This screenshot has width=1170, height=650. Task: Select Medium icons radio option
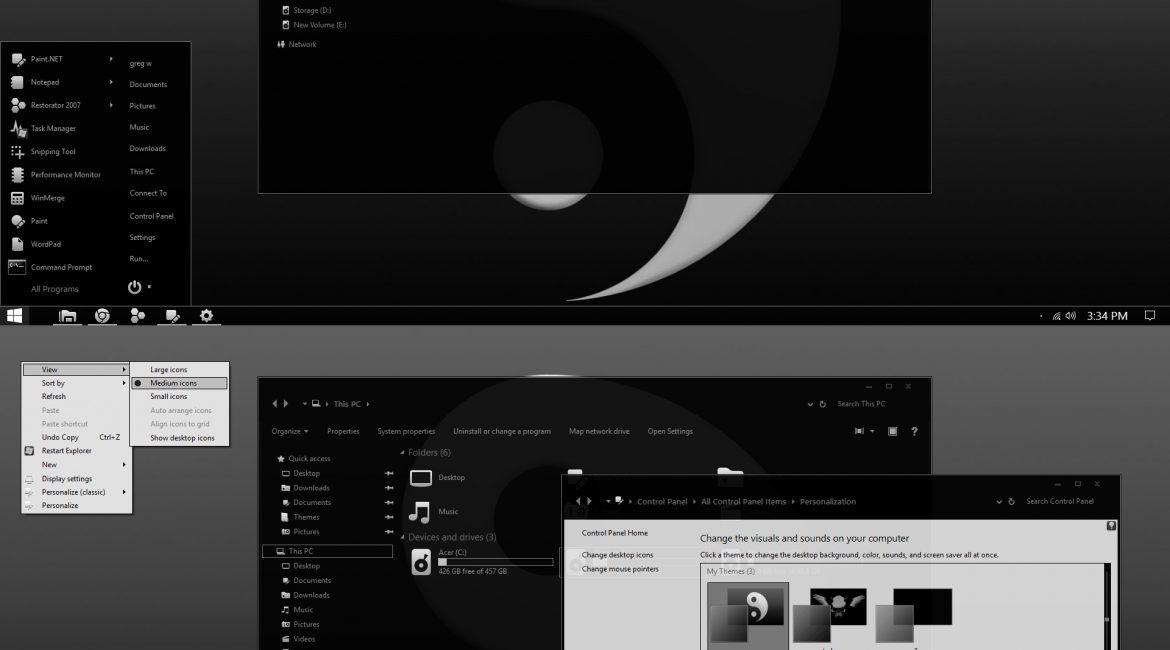point(179,383)
